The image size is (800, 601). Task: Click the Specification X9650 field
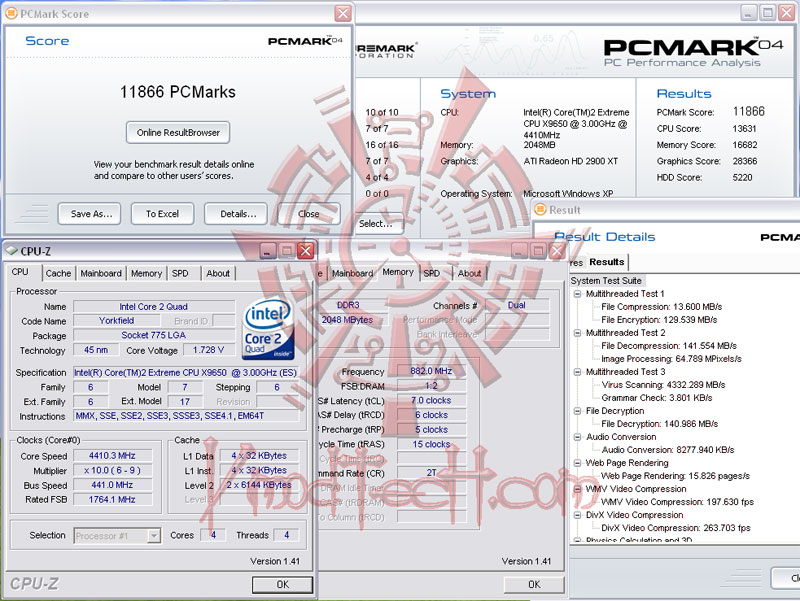point(186,372)
